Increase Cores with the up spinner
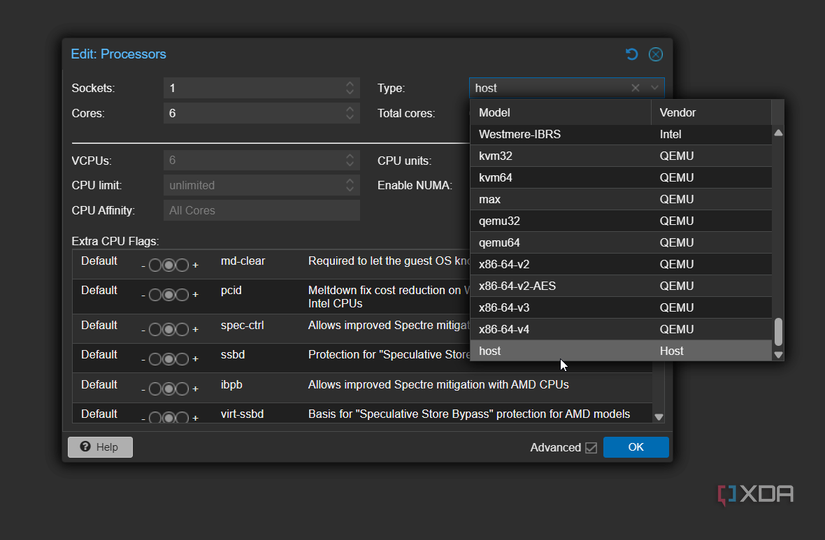 coord(350,108)
